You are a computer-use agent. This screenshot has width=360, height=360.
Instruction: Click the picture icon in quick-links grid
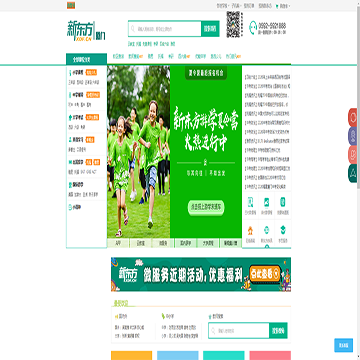pyautogui.click(x=266, y=202)
